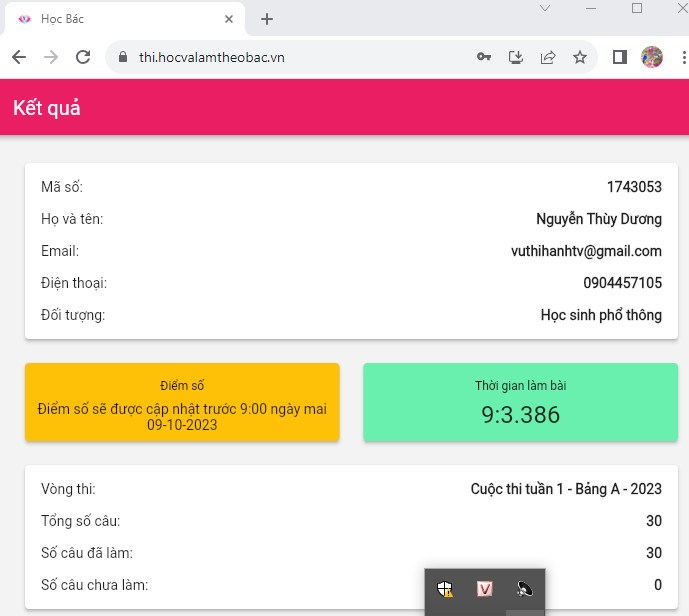Click the email vuthihanhtv@gmail.com
Viewport: 689px width, 616px height.
coord(586,251)
